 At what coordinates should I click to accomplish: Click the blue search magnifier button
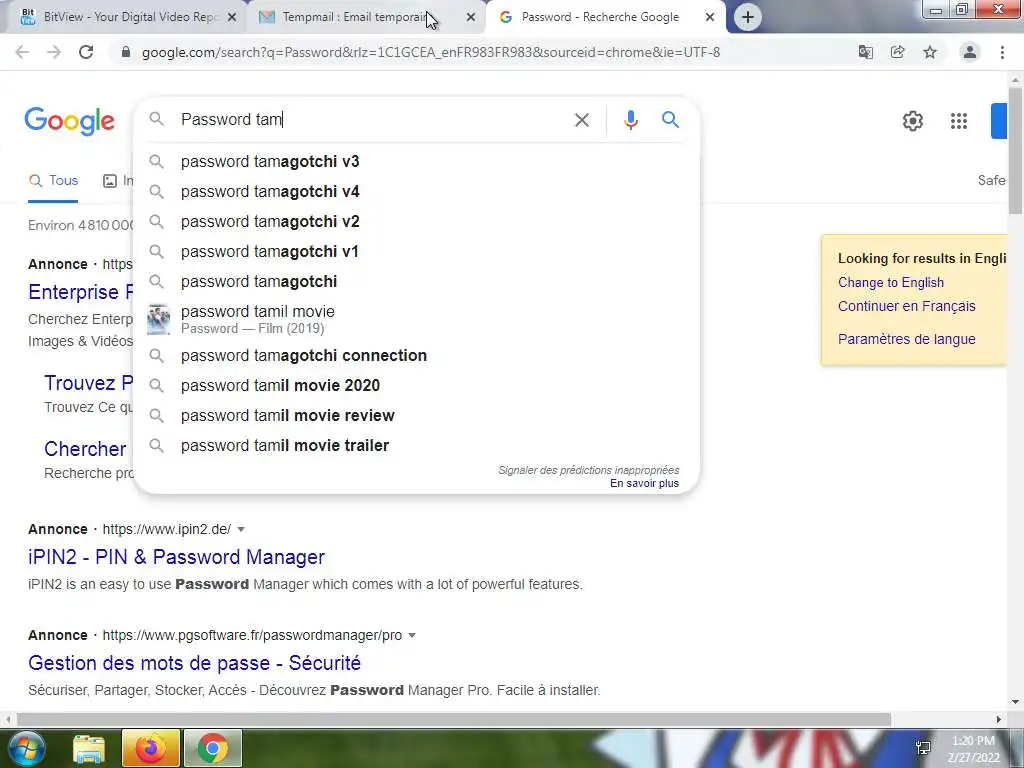pyautogui.click(x=670, y=120)
